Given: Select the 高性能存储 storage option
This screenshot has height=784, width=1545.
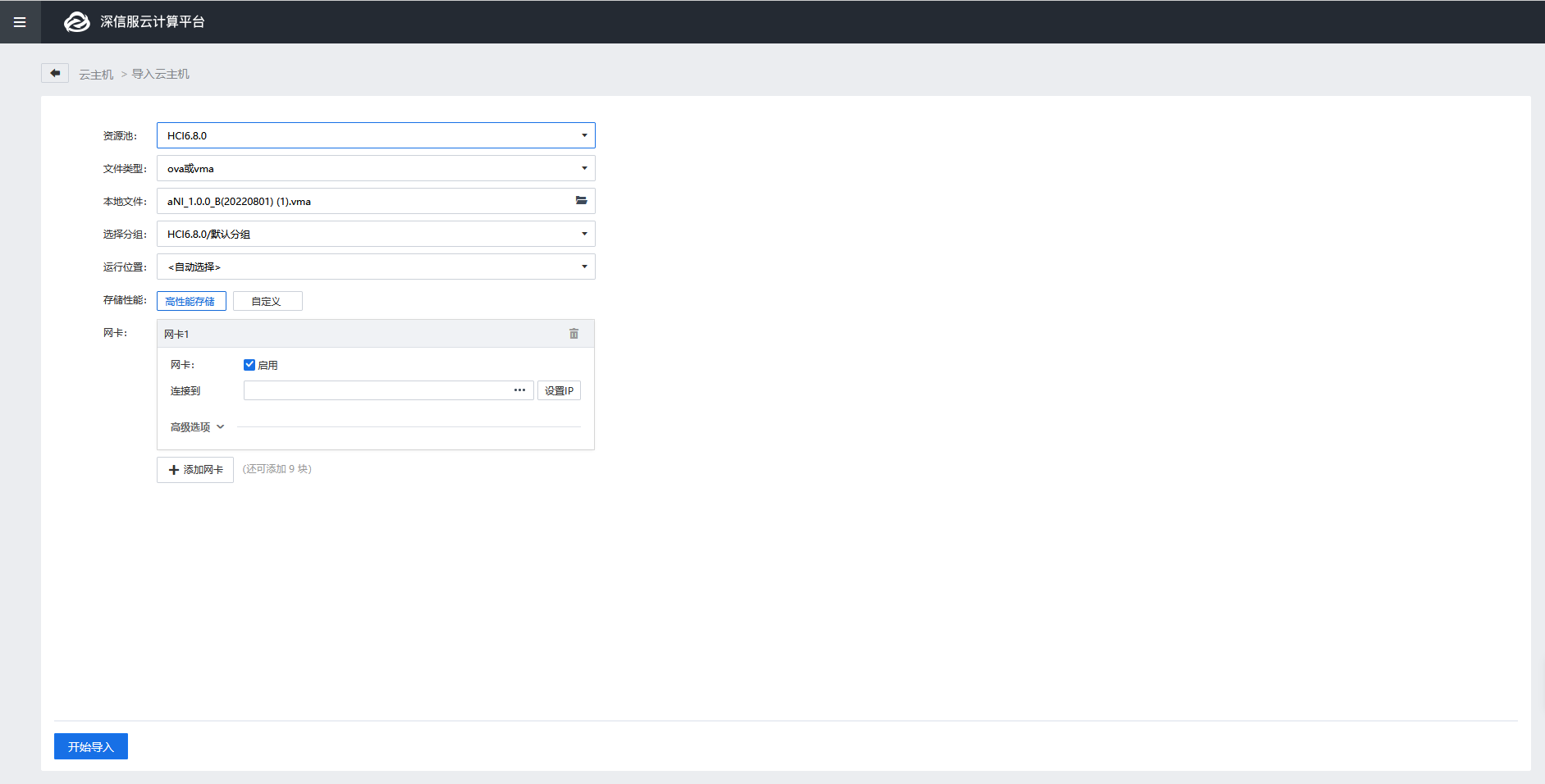Looking at the screenshot, I should tap(191, 301).
